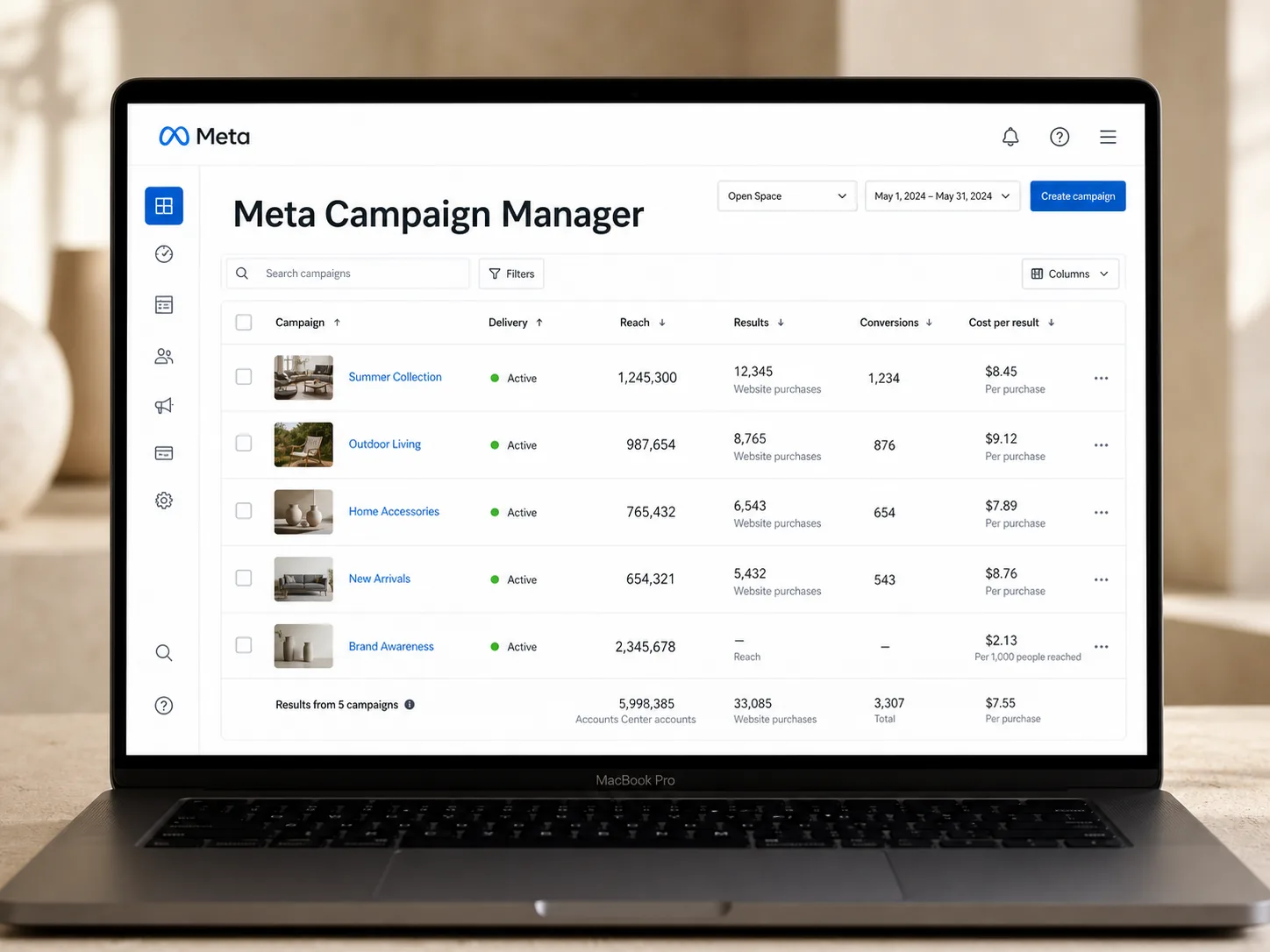Screen dimensions: 1270x952
Task: Open more options for New Arrivals
Action: (x=1102, y=579)
